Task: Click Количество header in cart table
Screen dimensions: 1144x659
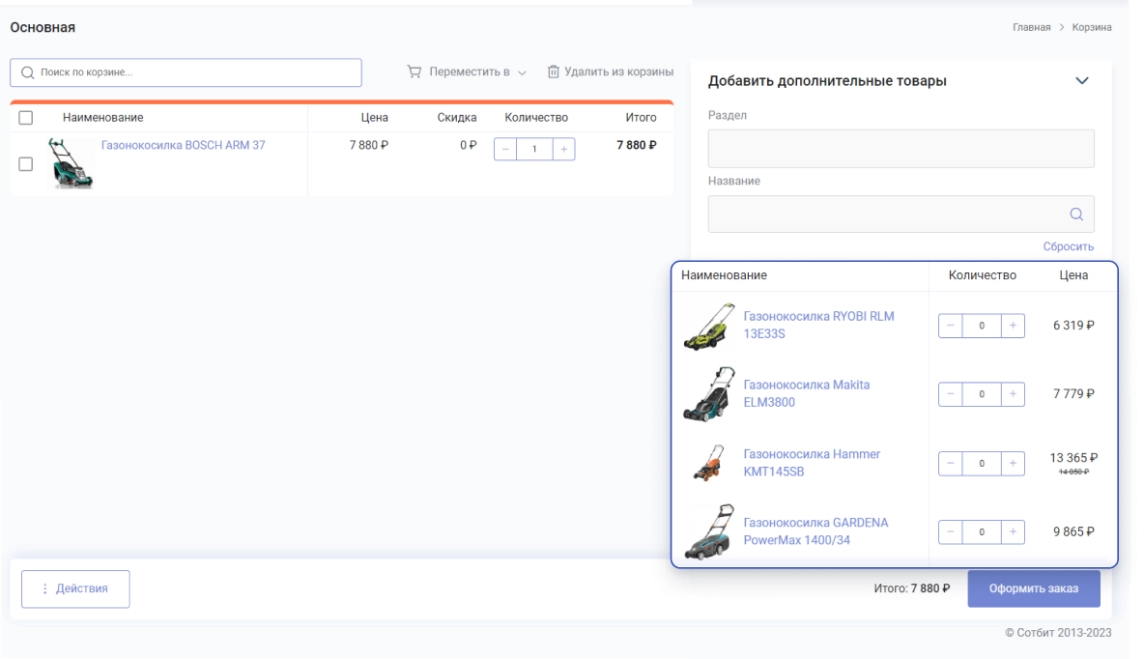Action: pos(536,117)
